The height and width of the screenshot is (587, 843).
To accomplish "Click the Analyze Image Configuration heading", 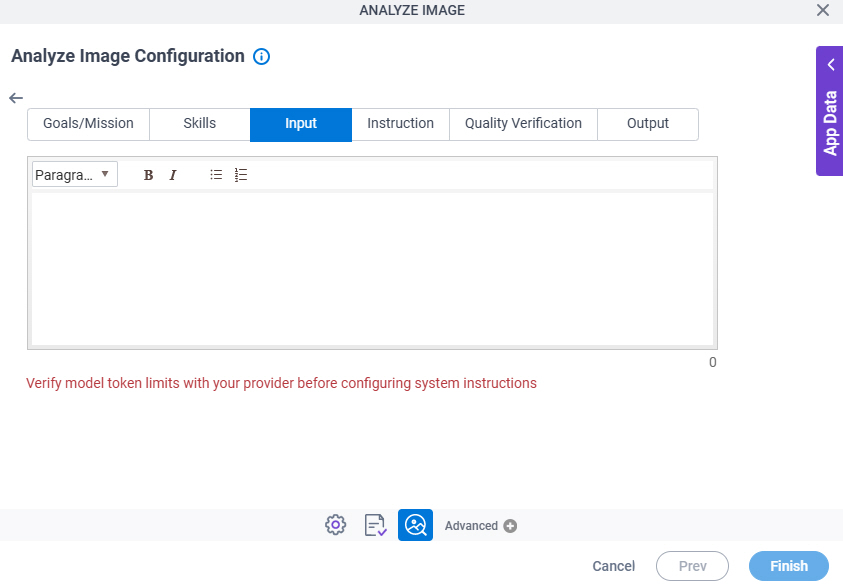I will pos(128,56).
